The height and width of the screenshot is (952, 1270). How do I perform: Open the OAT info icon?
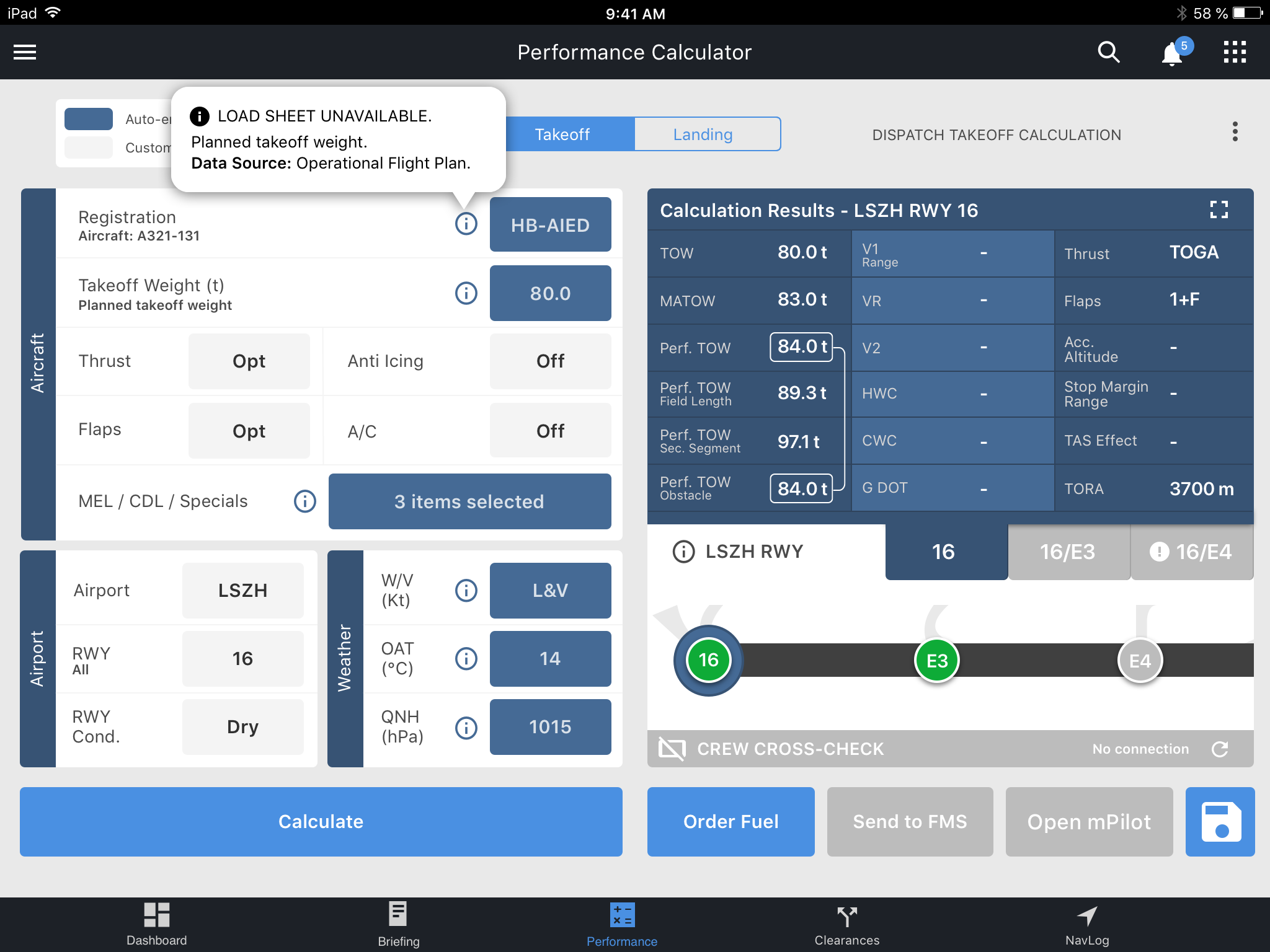[466, 659]
